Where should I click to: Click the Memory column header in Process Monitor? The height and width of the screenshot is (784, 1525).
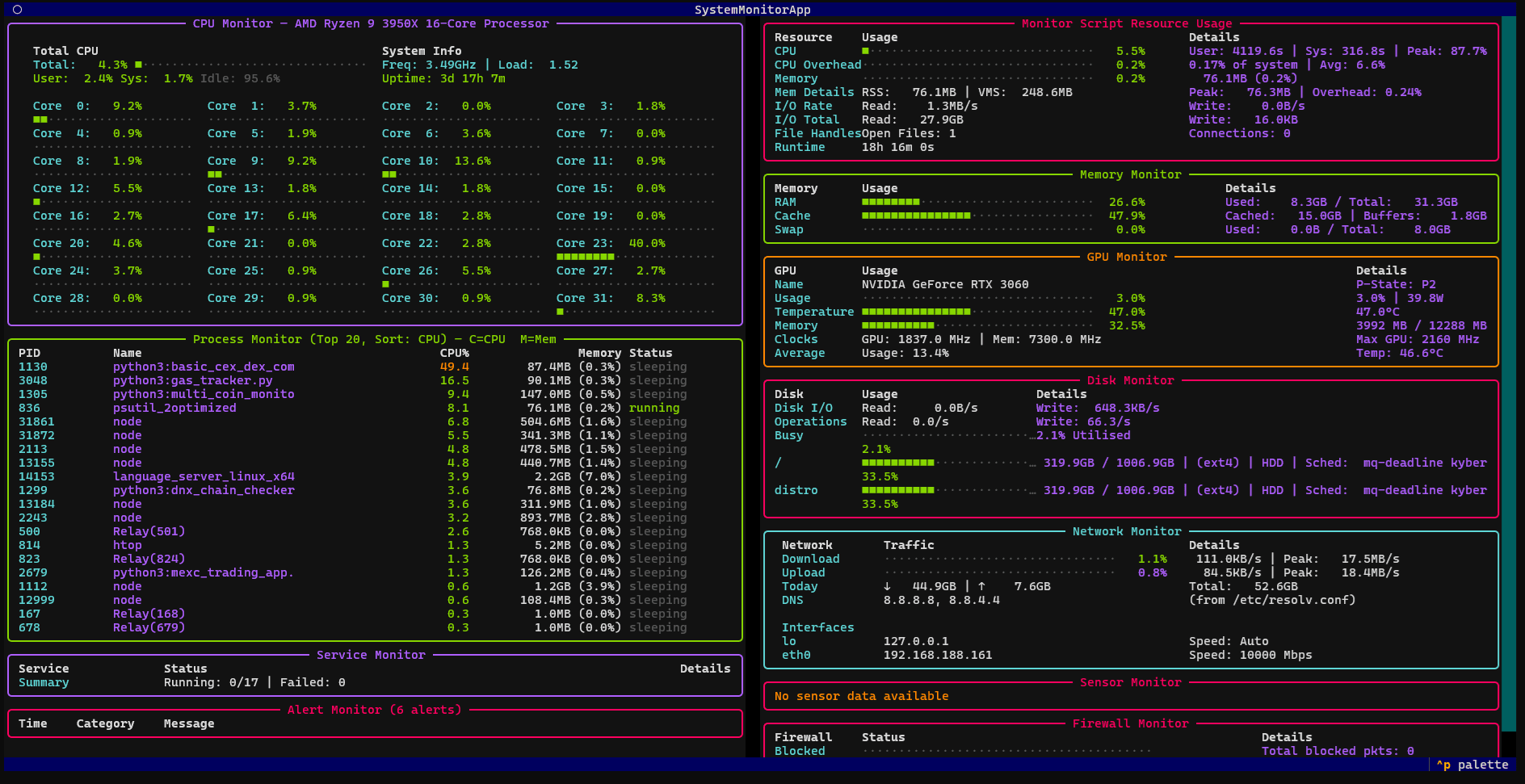point(599,353)
